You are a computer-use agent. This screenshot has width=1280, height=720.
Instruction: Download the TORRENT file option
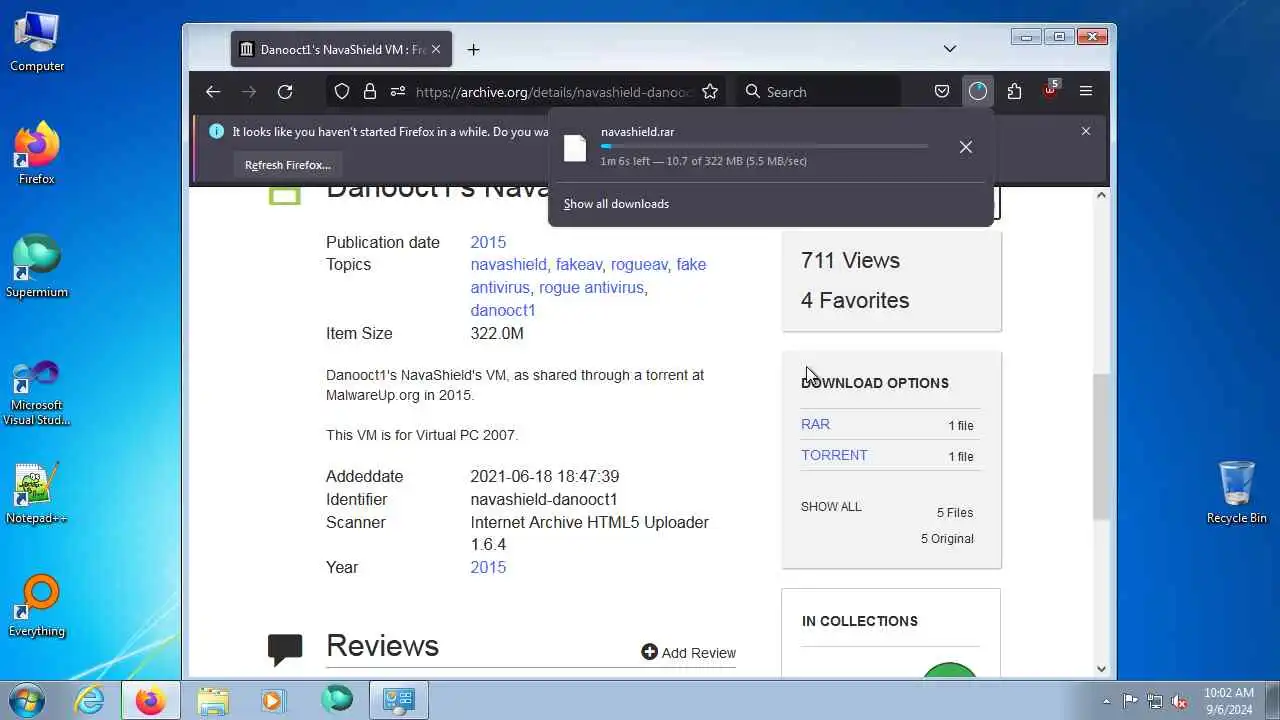pyautogui.click(x=834, y=455)
